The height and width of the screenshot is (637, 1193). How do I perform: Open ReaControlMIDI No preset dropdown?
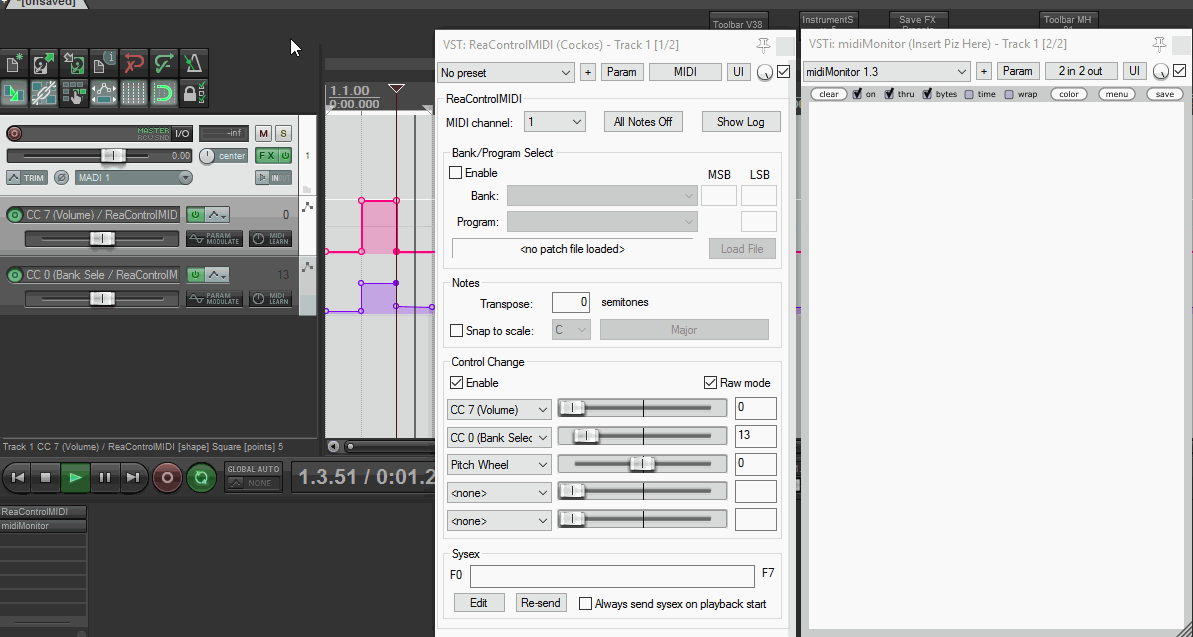coord(506,72)
